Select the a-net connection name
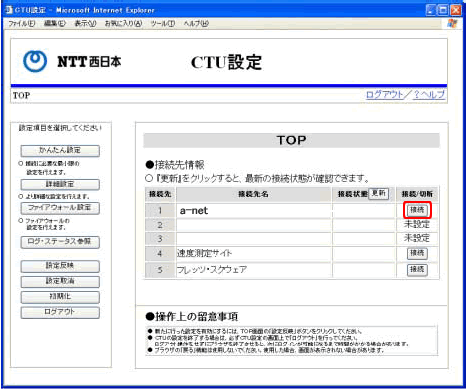This screenshot has height=390, width=466. 194,211
